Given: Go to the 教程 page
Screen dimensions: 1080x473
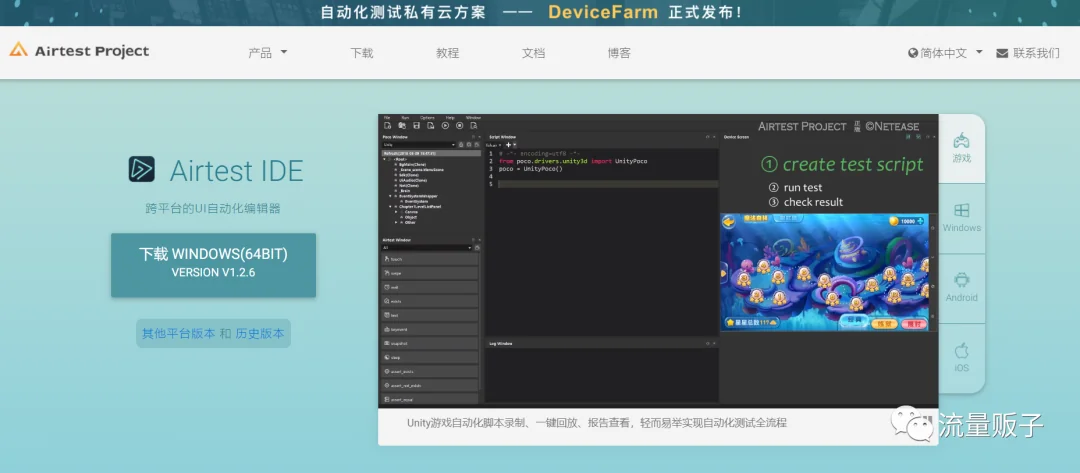Looking at the screenshot, I should tap(447, 53).
